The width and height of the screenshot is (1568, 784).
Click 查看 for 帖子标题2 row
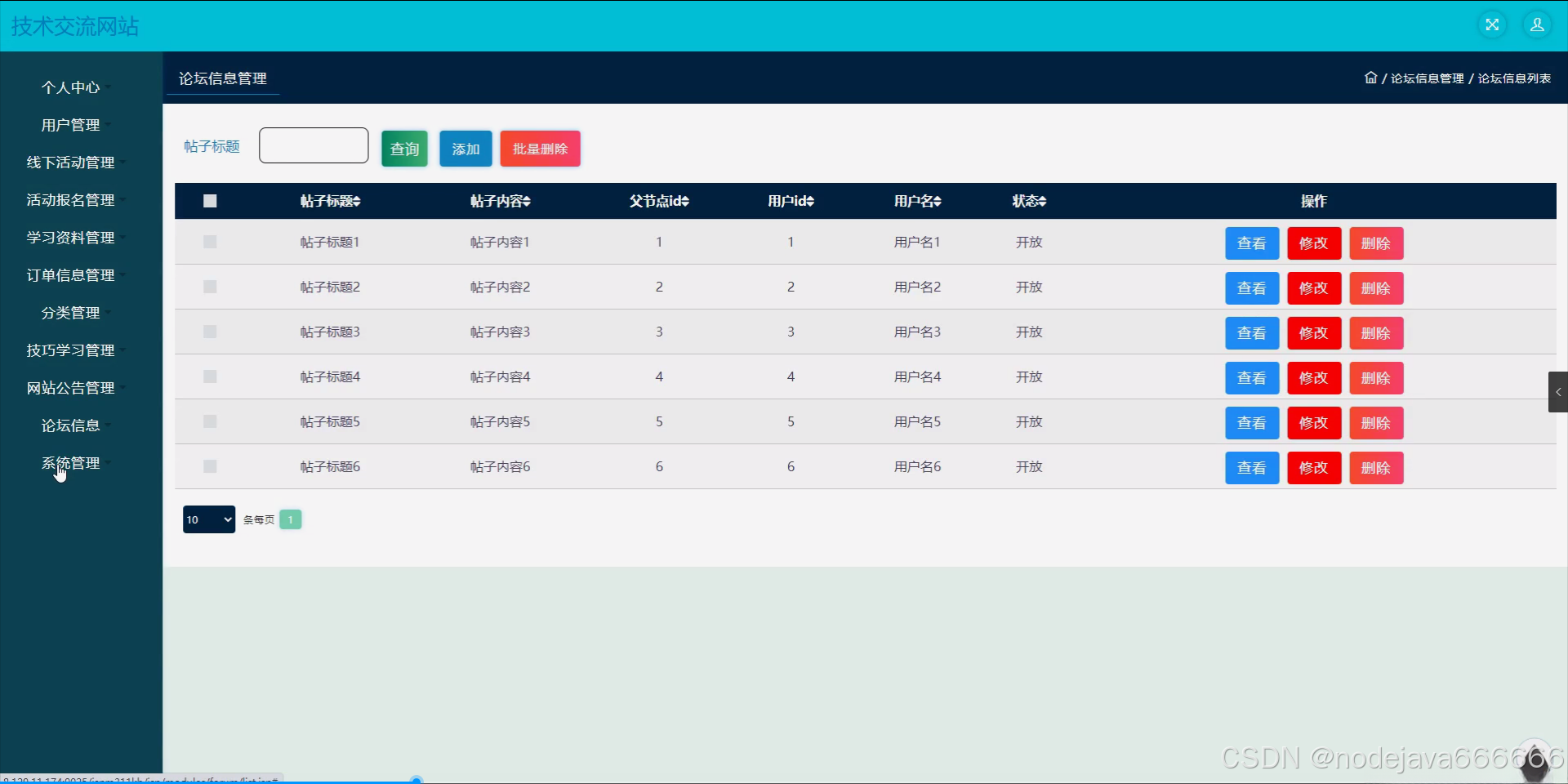click(x=1252, y=288)
